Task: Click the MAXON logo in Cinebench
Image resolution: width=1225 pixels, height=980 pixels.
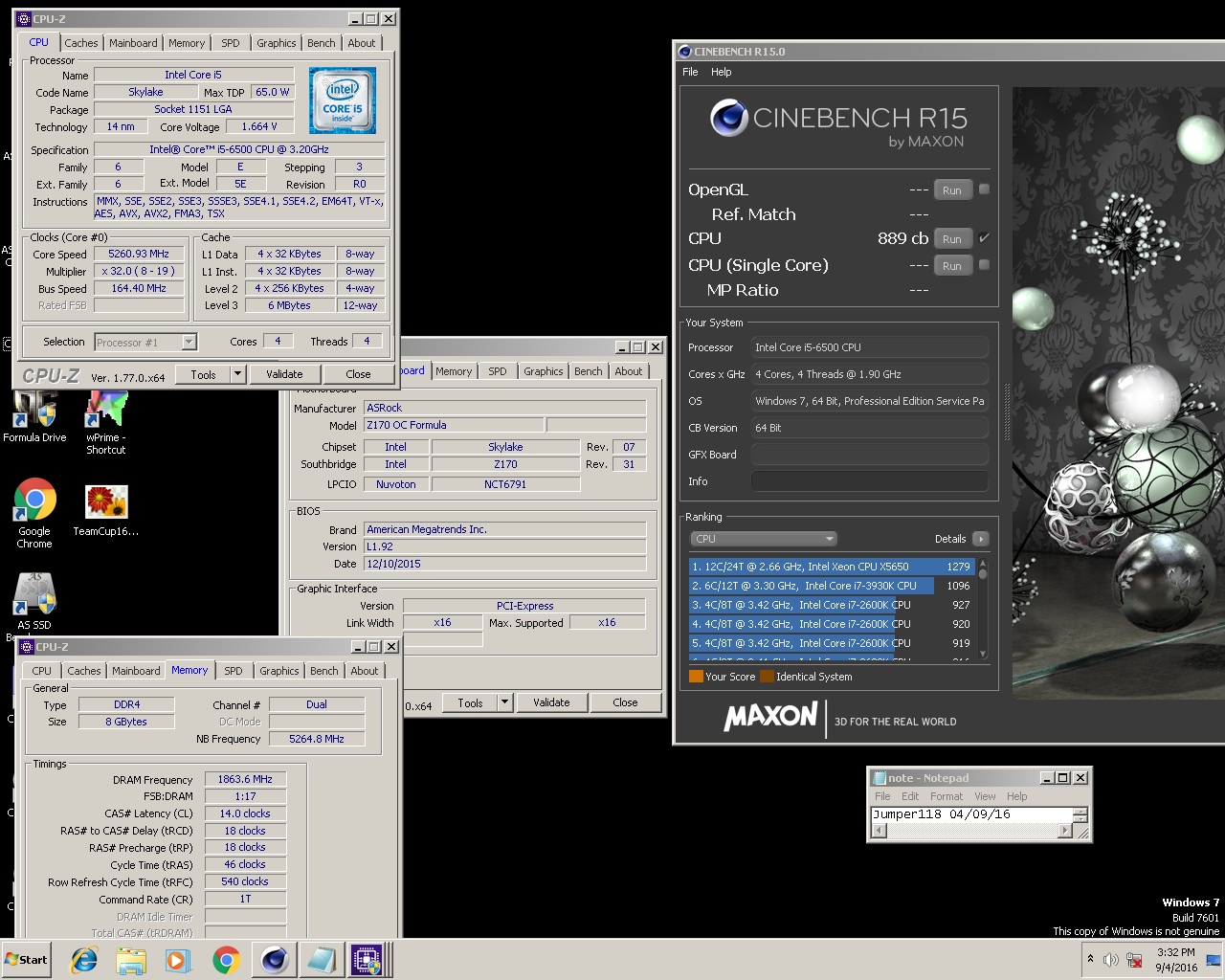Action: (770, 716)
